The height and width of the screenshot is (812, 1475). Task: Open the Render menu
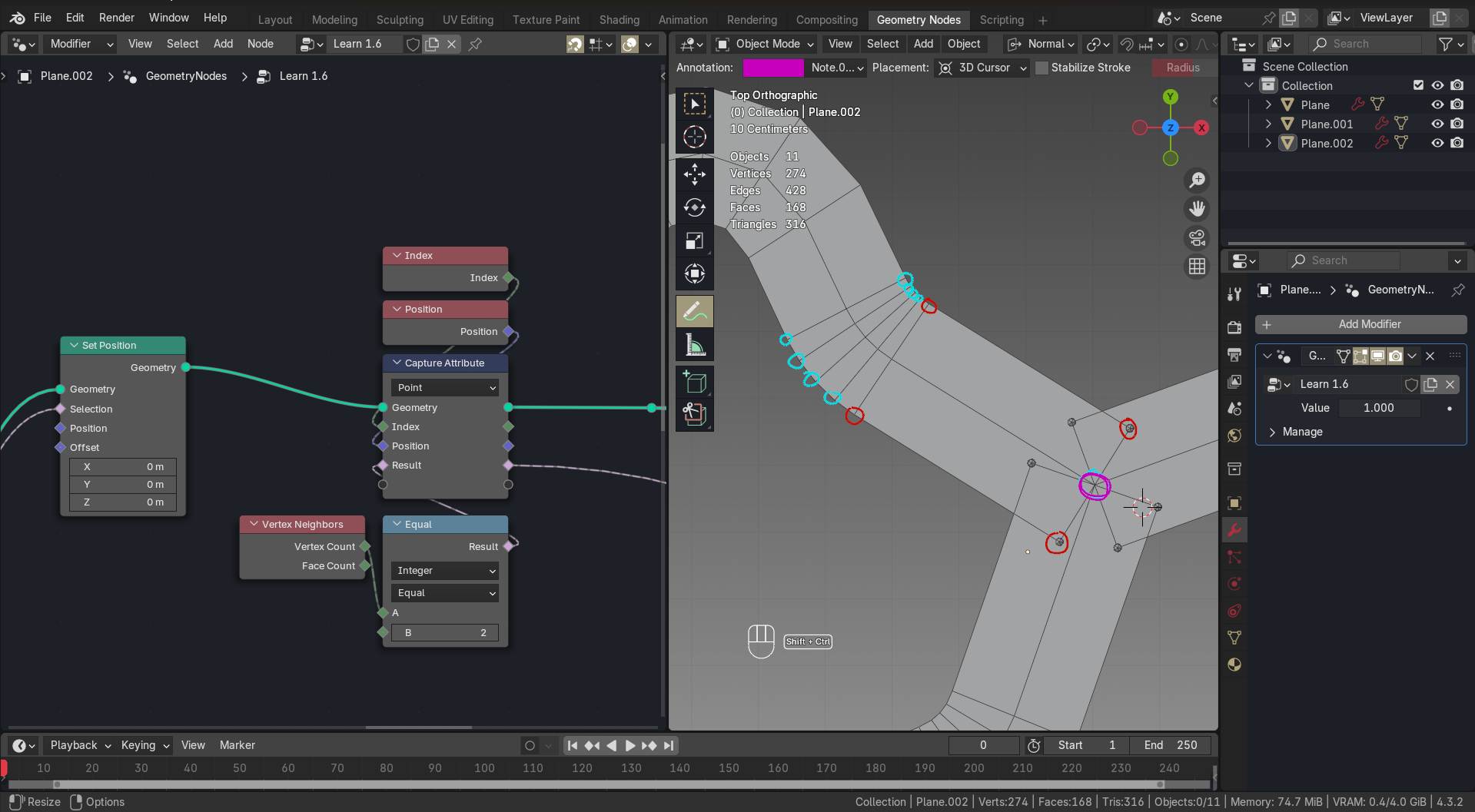(117, 18)
